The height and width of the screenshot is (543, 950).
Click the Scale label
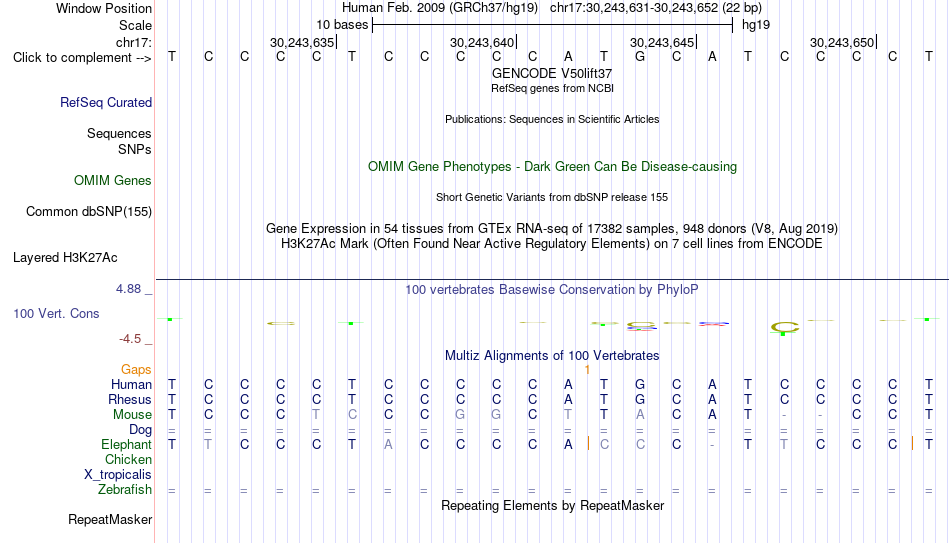coord(136,25)
